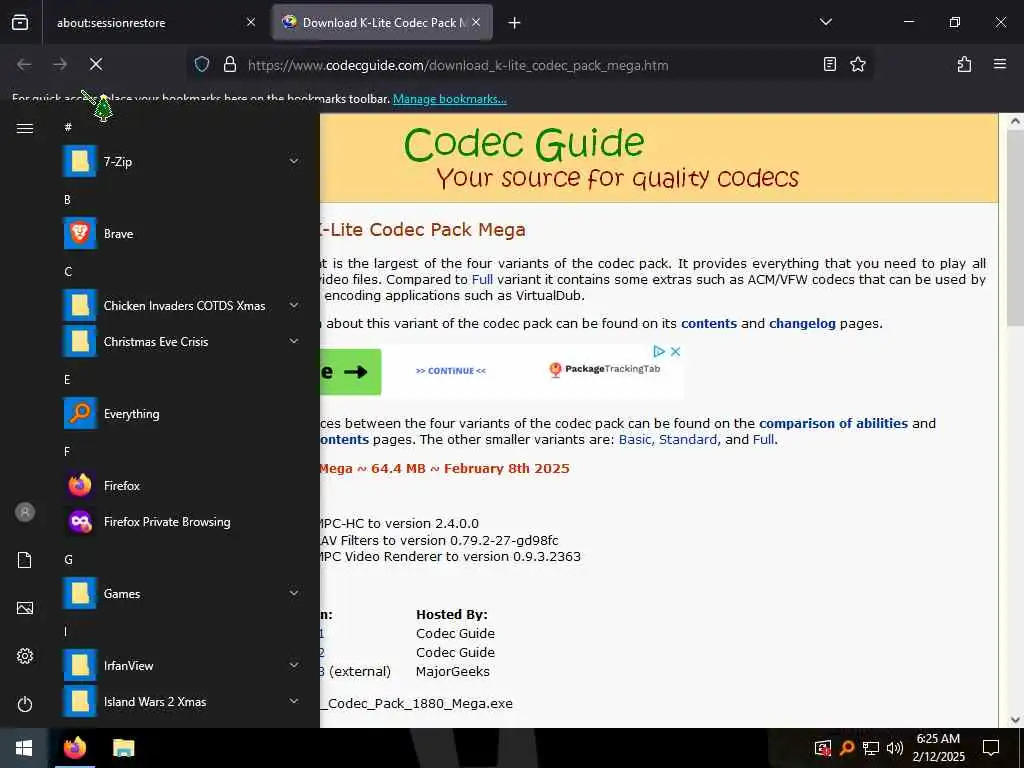Go back to previous page
The height and width of the screenshot is (768, 1024).
[24, 64]
